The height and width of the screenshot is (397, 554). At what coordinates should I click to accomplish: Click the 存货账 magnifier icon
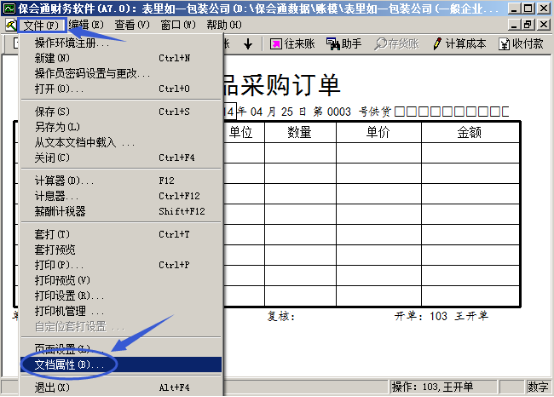pos(381,44)
